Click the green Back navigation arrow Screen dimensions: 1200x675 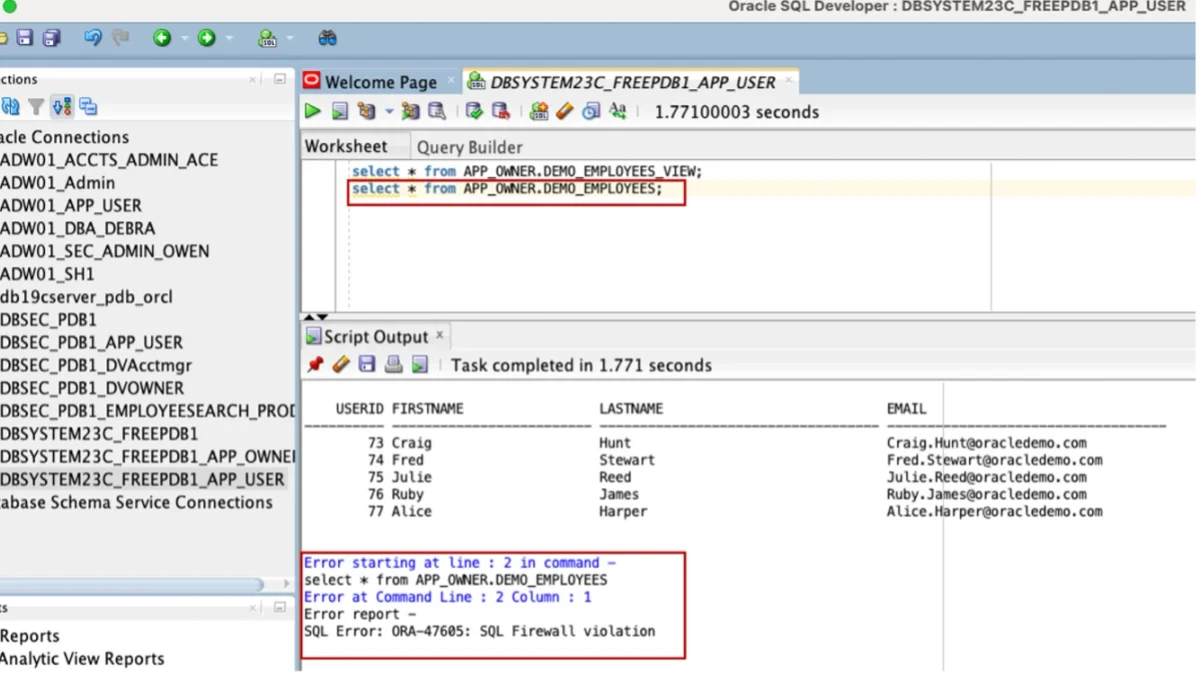[162, 38]
